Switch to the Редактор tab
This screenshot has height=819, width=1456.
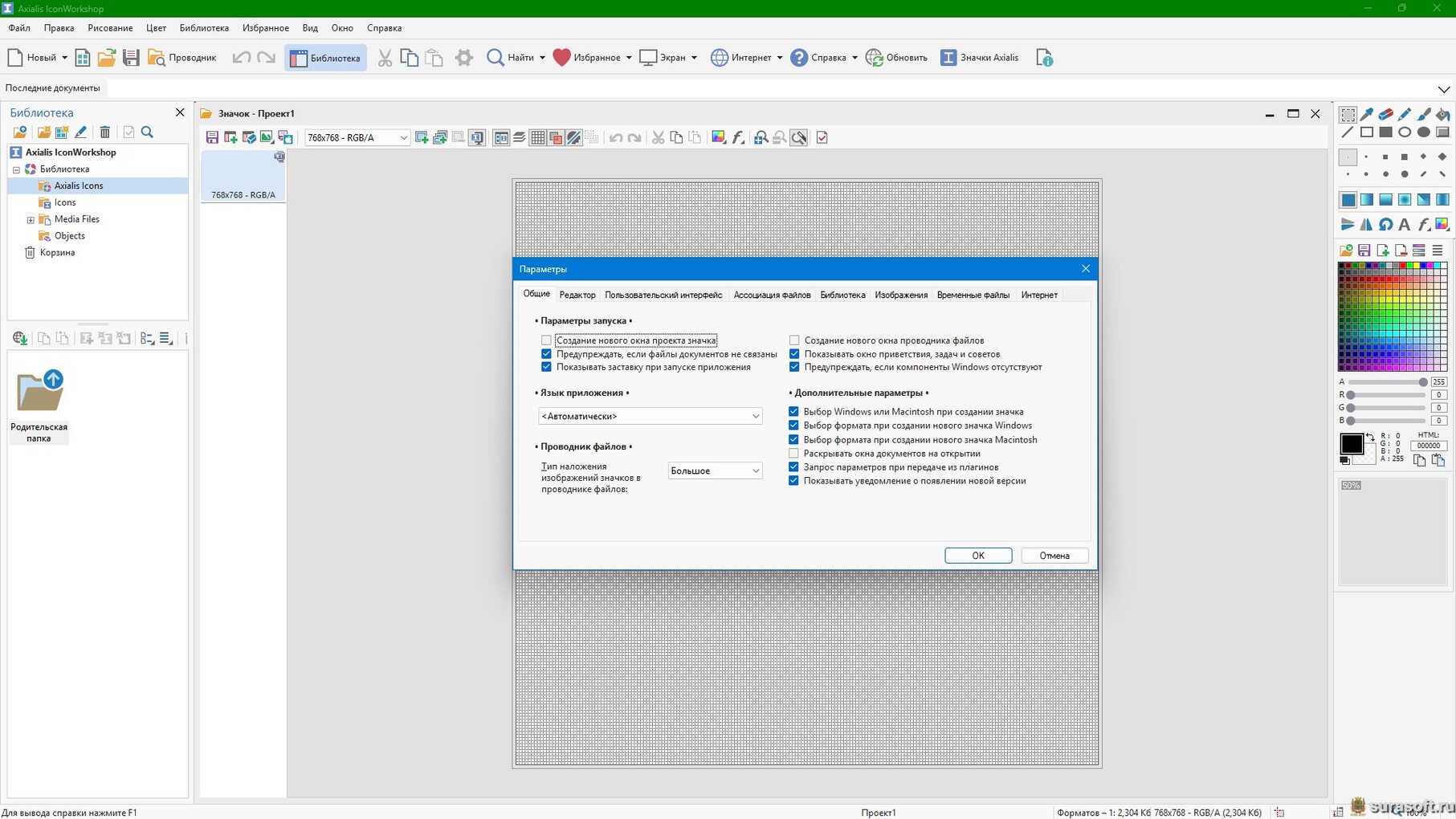(577, 295)
